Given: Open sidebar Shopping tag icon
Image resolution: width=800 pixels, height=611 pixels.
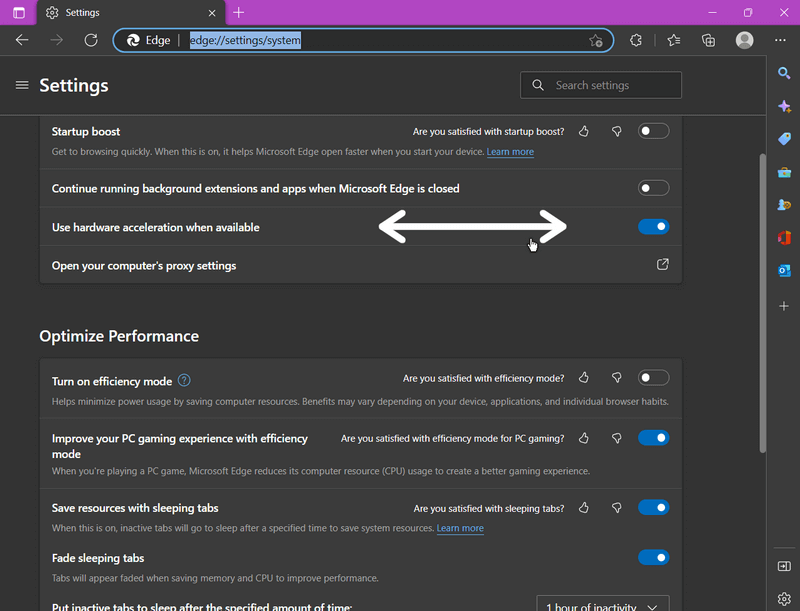Looking at the screenshot, I should point(784,139).
